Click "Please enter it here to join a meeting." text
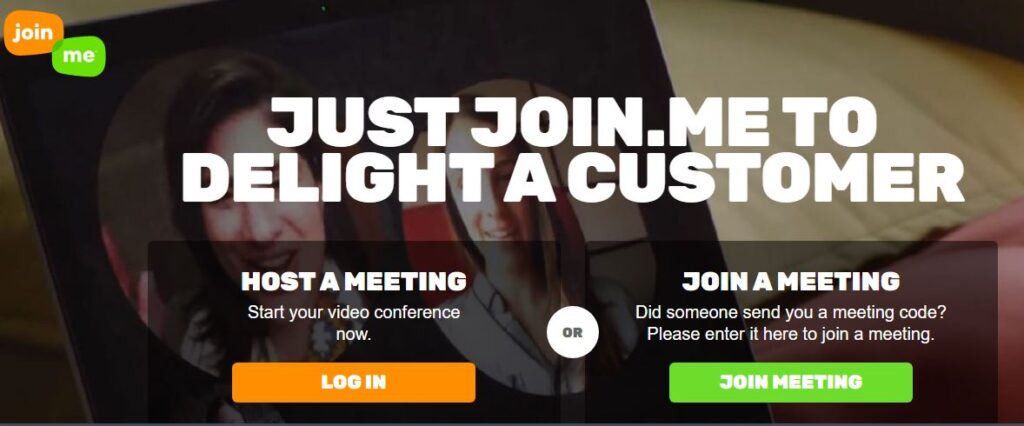Screen dimensions: 1024x426 tap(790, 335)
